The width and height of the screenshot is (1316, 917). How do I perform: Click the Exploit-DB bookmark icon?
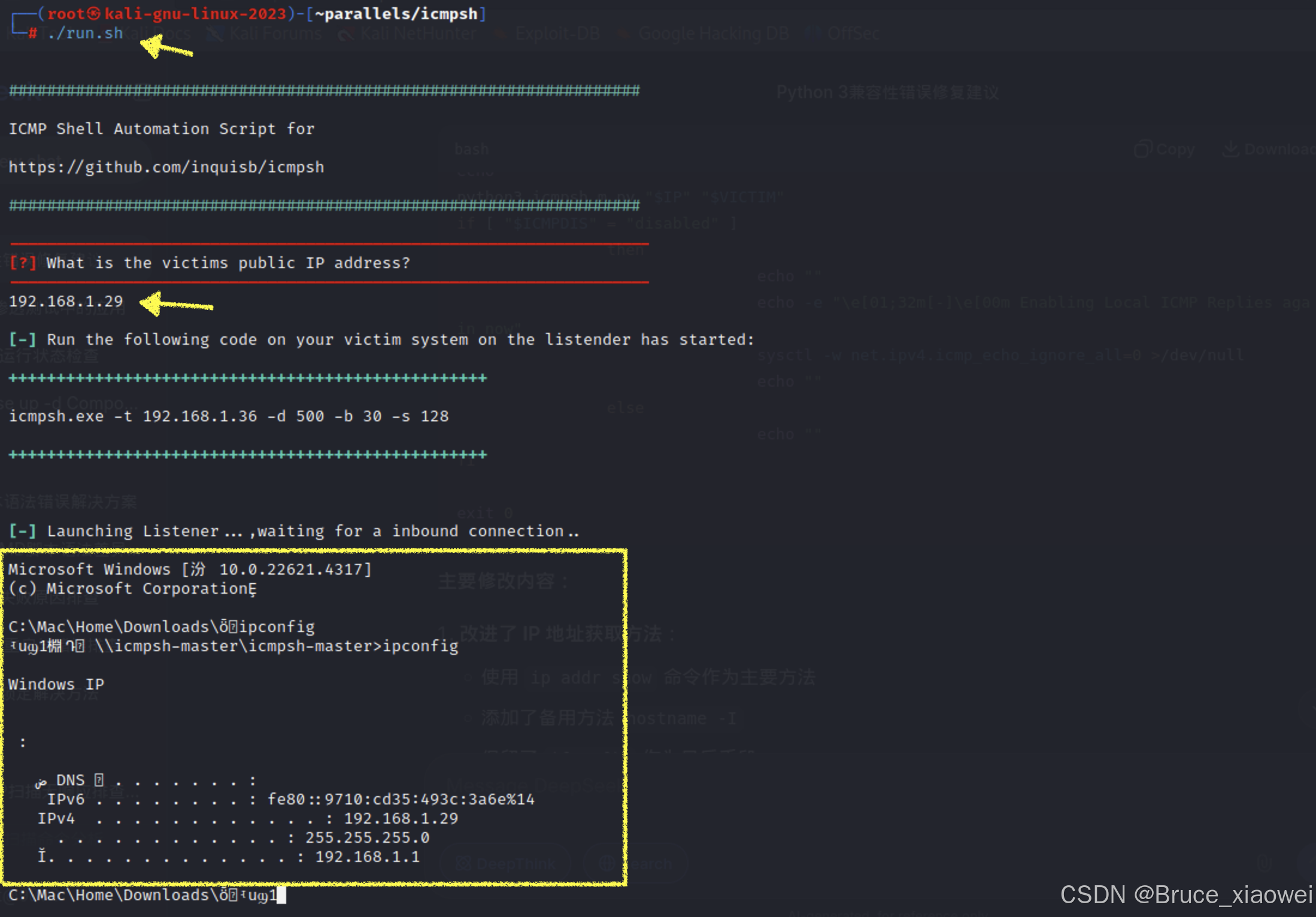point(500,34)
